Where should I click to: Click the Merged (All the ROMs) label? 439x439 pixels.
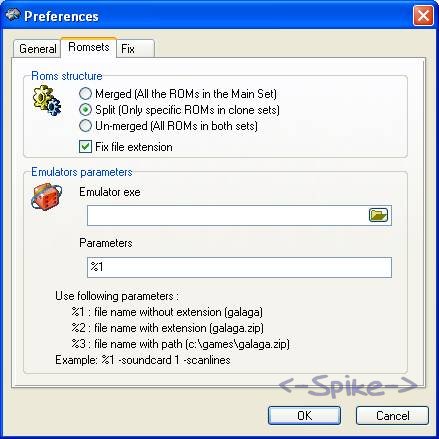[x=186, y=94]
